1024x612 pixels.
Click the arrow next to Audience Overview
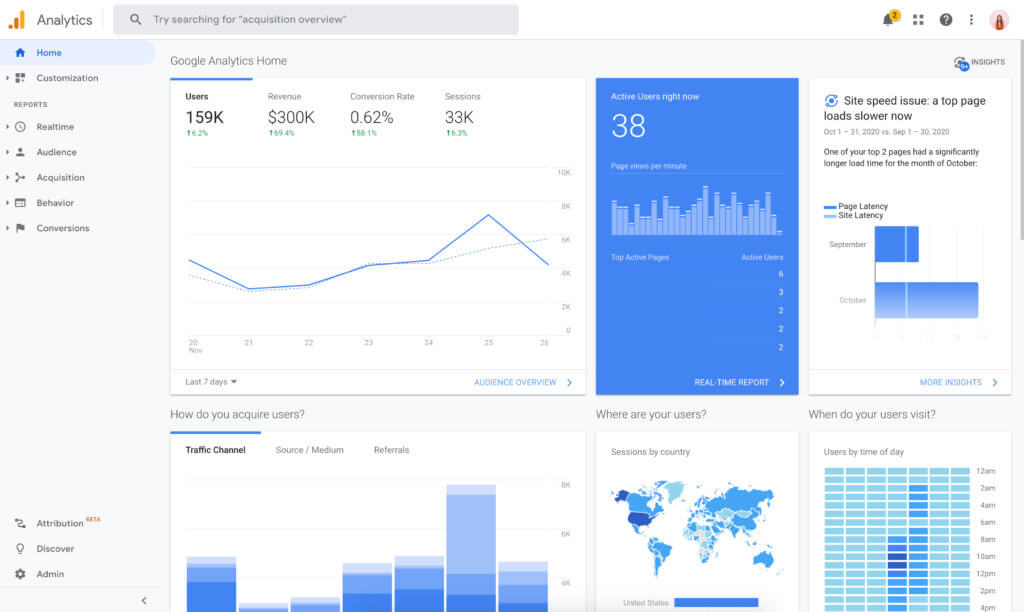(569, 383)
